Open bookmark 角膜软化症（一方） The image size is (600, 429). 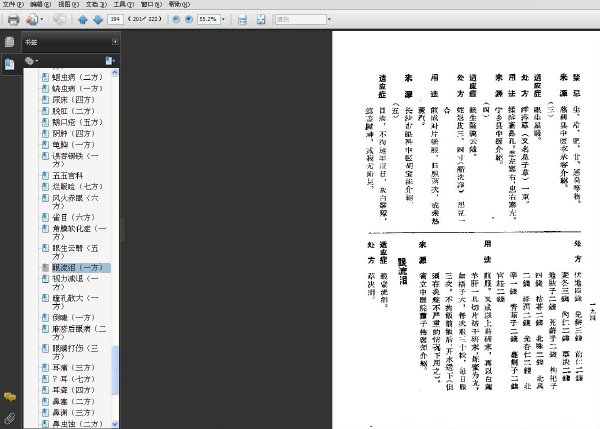coord(80,232)
